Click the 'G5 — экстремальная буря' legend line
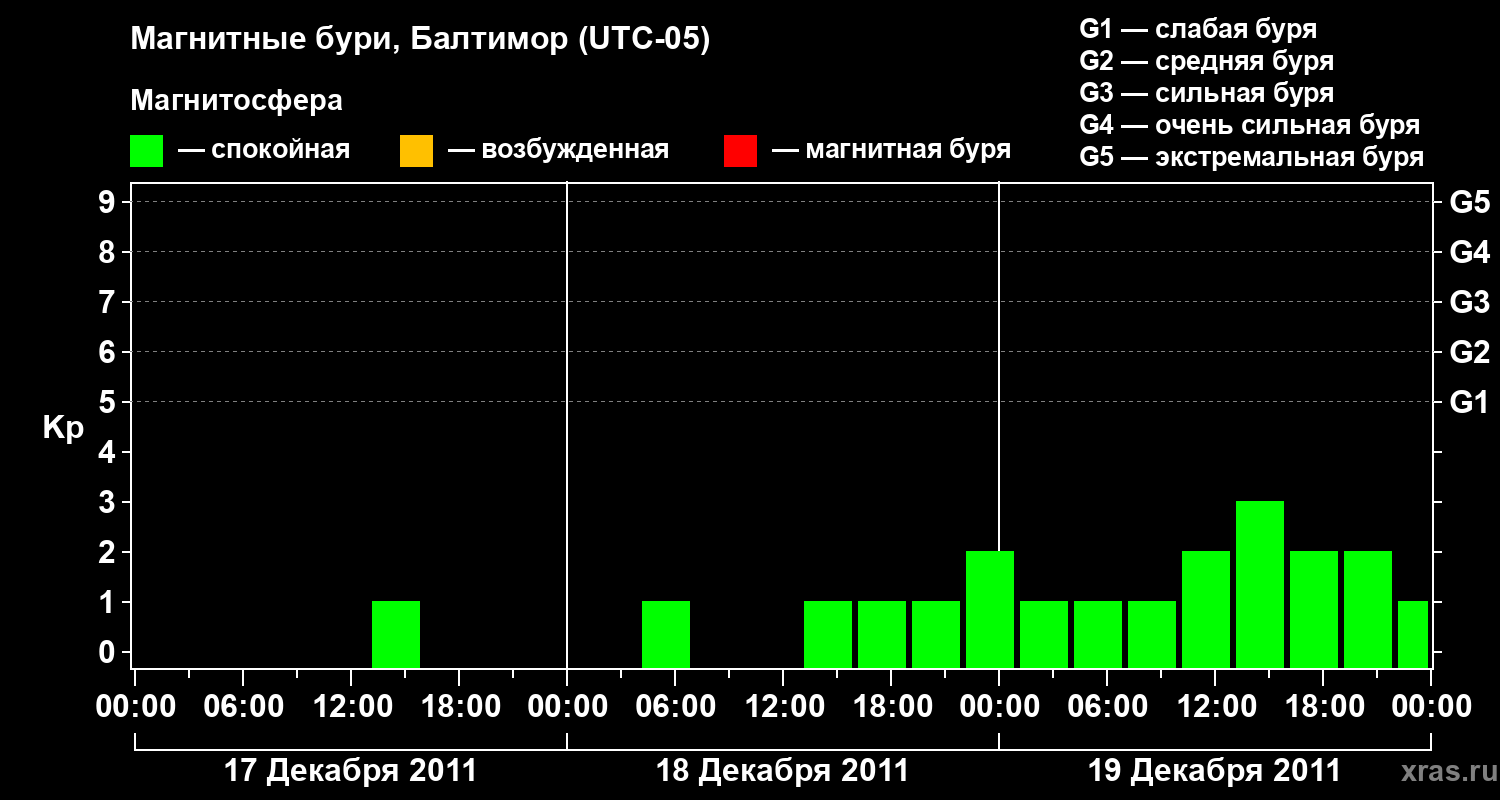 pyautogui.click(x=1252, y=157)
